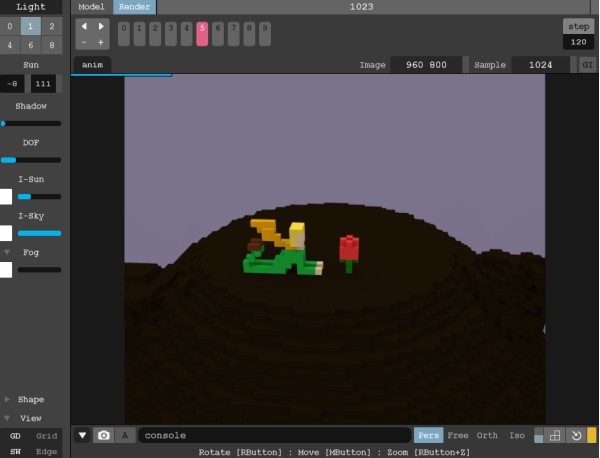600x458 pixels.
Task: Open the anim tab
Action: tap(92, 64)
